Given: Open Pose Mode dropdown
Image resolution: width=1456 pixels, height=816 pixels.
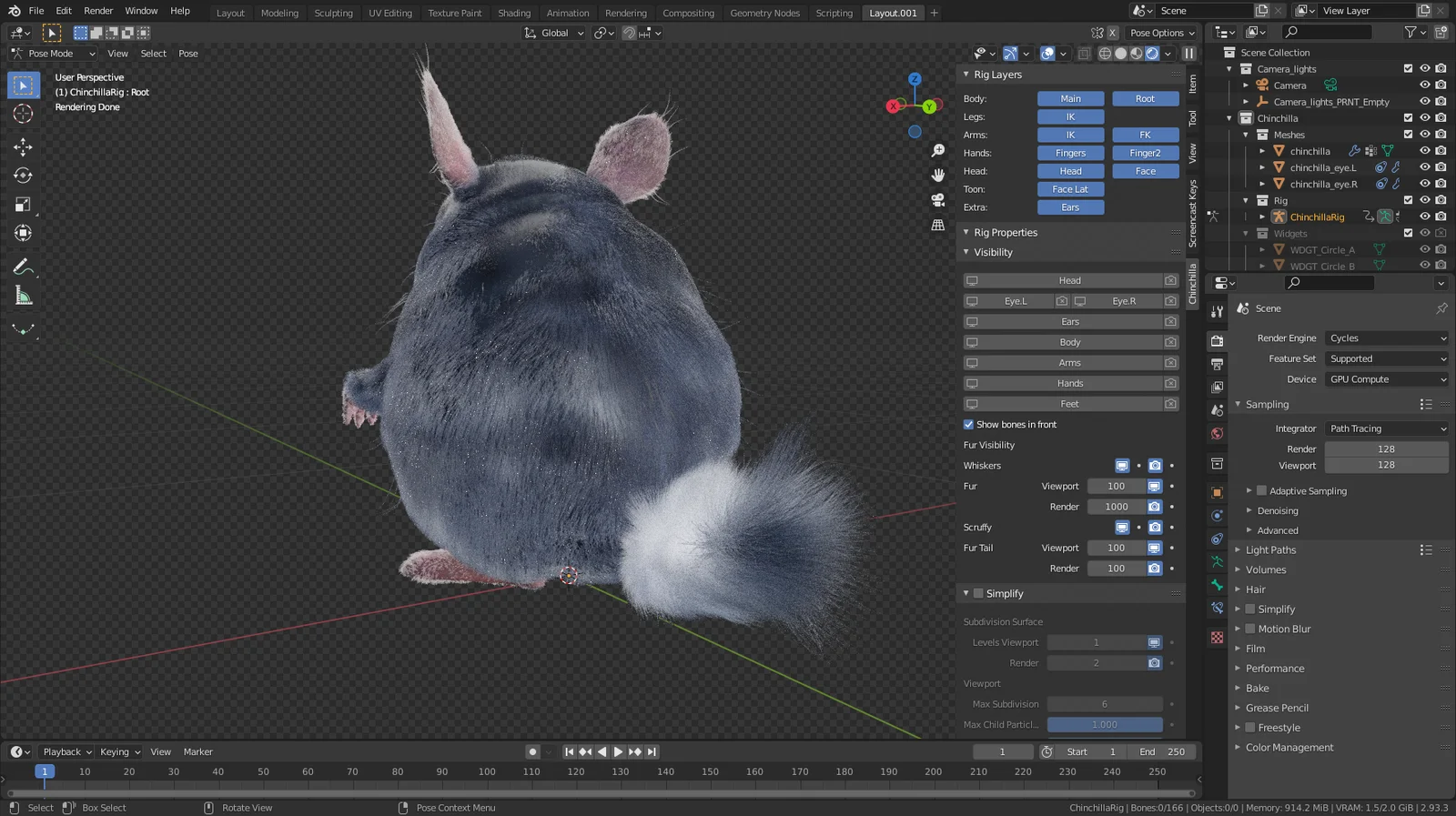Looking at the screenshot, I should 53,54.
